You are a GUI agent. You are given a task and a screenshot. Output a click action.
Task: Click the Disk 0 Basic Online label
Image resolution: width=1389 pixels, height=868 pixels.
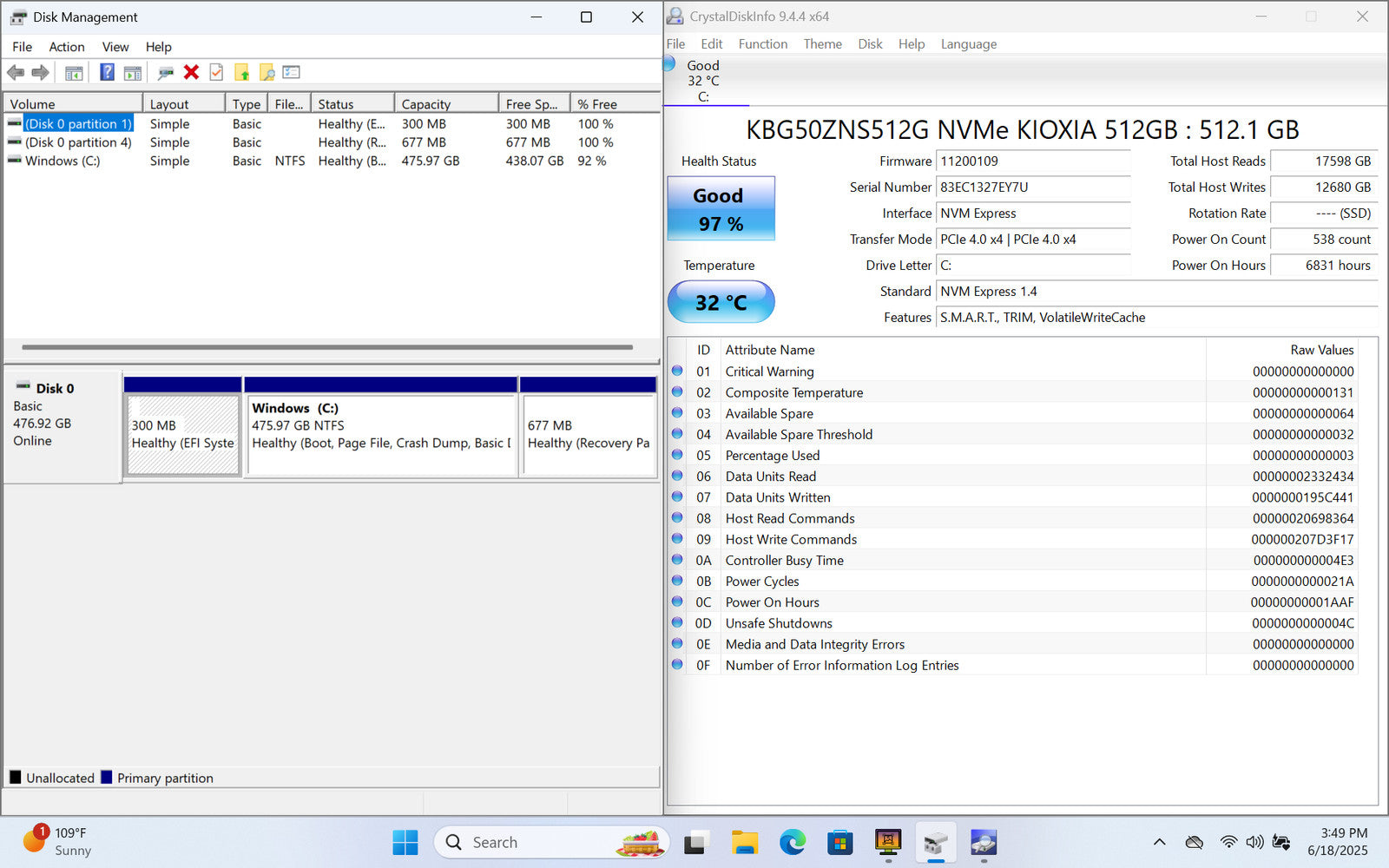[x=63, y=427]
